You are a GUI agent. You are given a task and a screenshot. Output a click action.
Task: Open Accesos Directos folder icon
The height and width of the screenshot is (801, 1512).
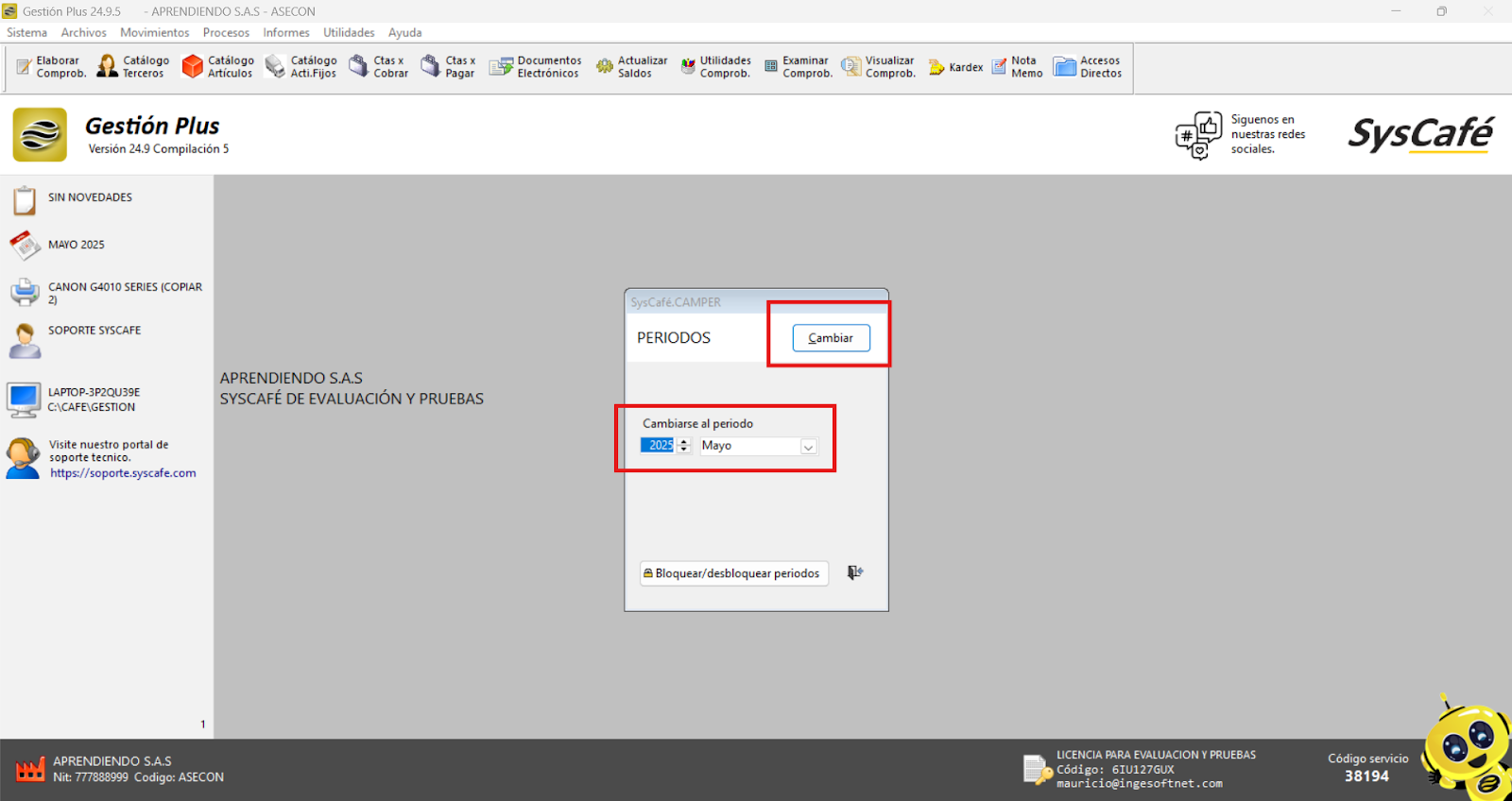(x=1065, y=67)
